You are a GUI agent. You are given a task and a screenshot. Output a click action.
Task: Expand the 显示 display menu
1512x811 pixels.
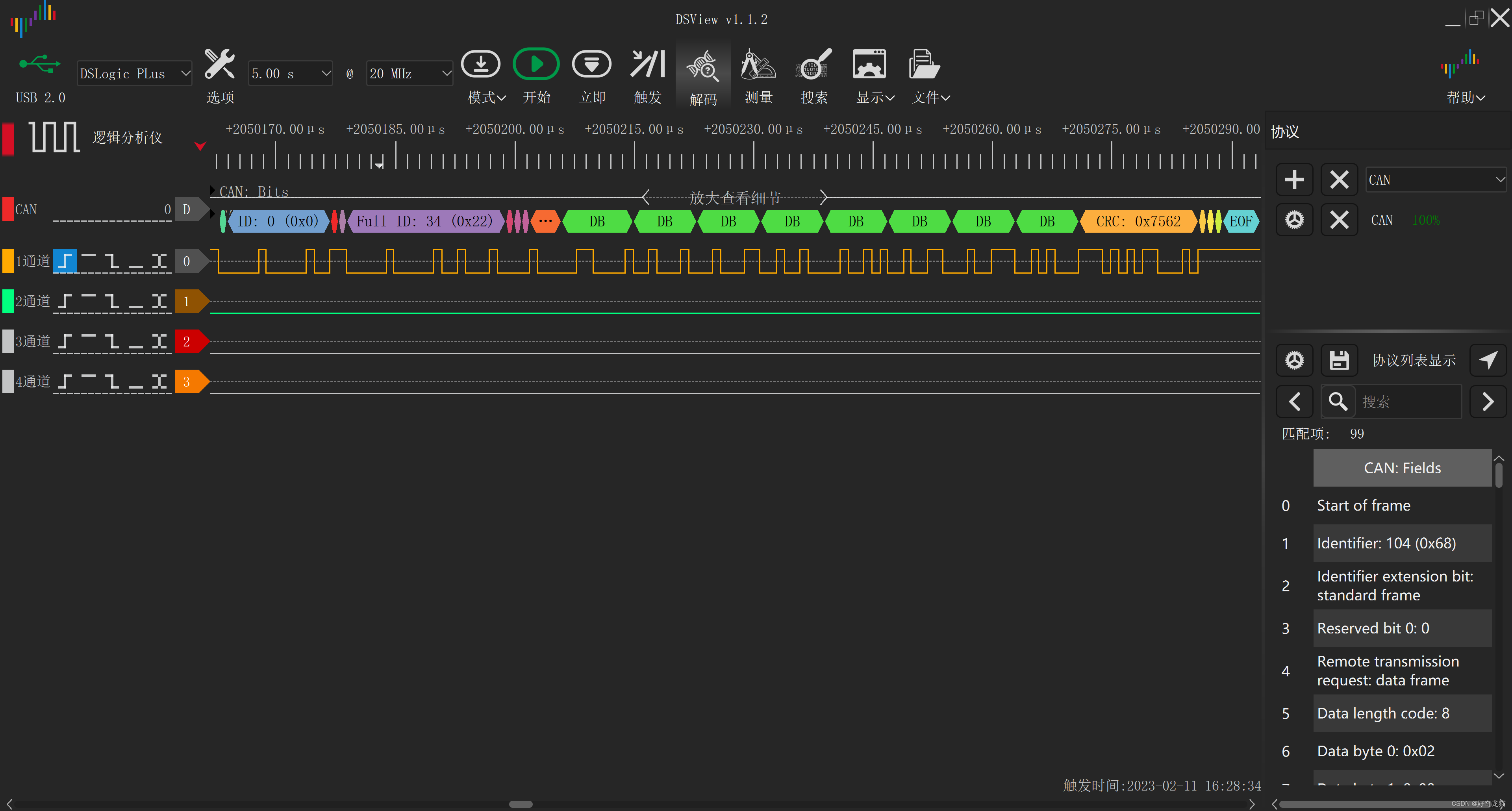(x=868, y=75)
